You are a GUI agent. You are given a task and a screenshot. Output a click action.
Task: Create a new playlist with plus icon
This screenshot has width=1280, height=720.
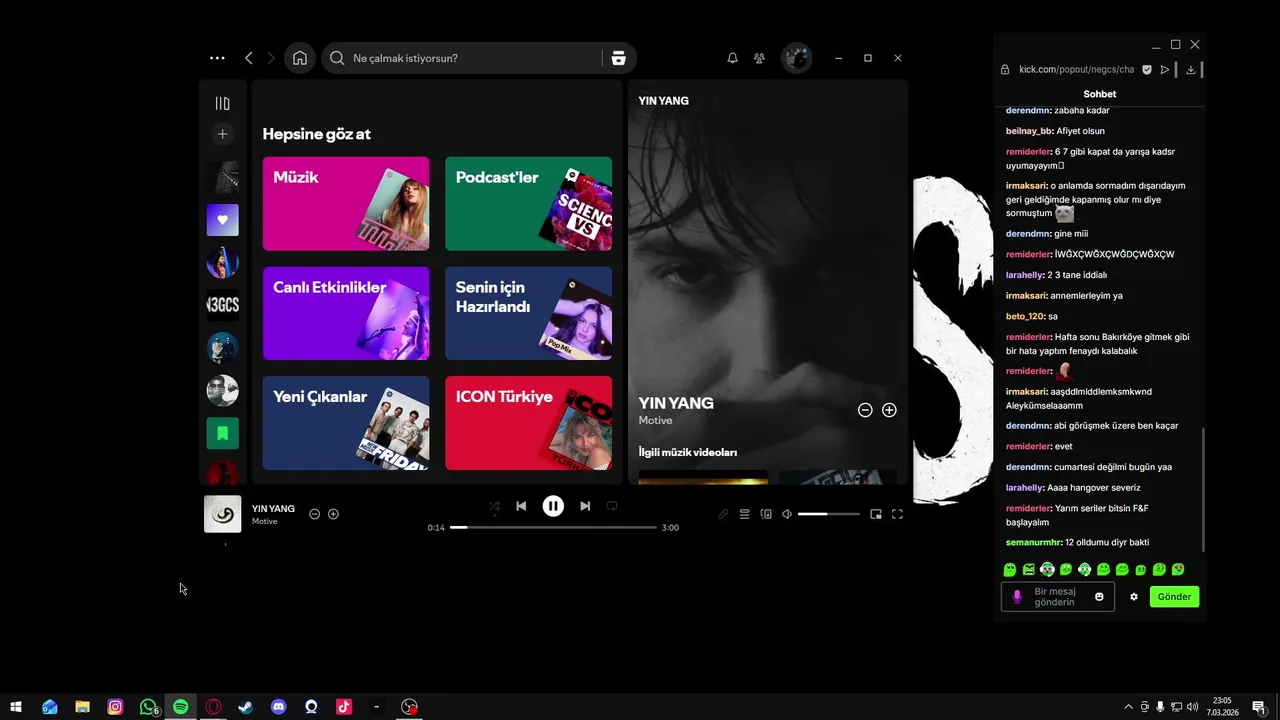tap(223, 134)
